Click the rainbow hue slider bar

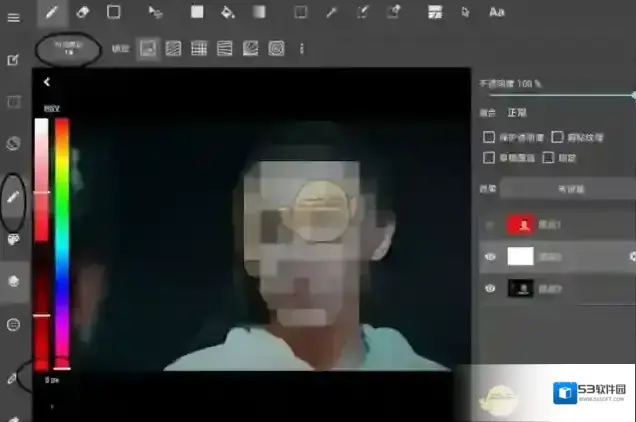coord(62,240)
